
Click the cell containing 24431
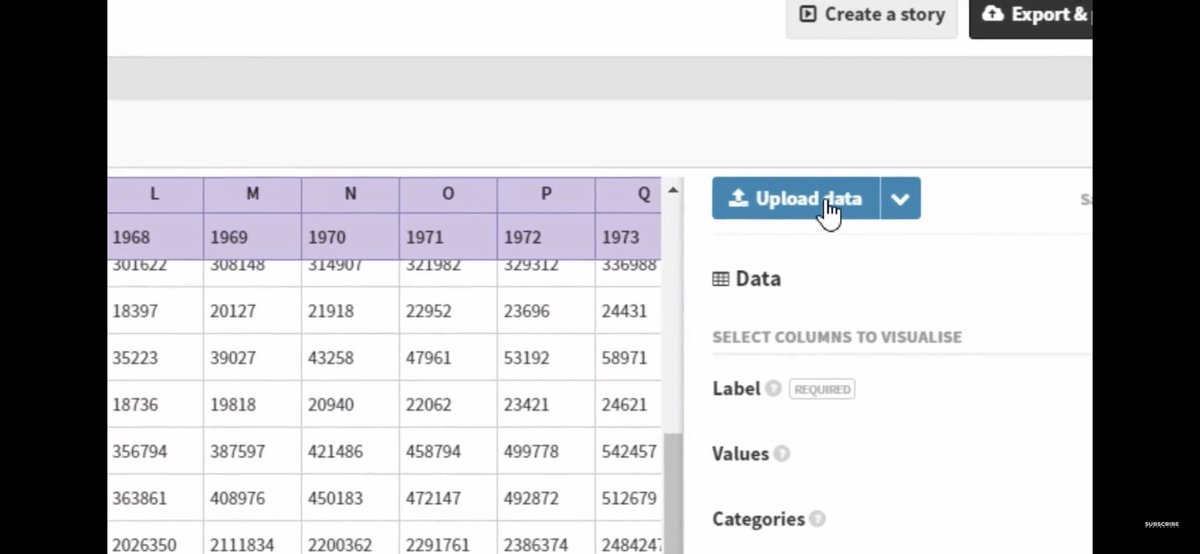coord(629,311)
